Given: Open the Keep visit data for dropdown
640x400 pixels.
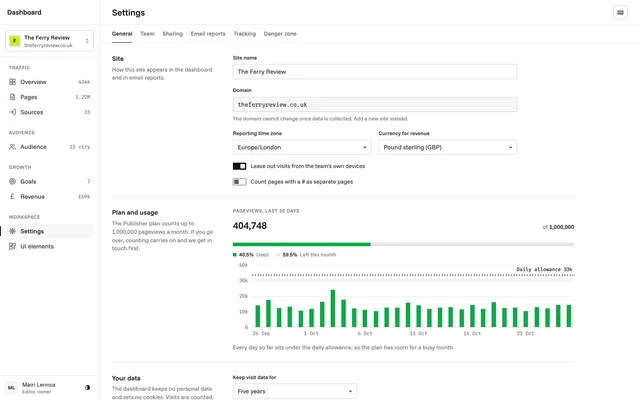Looking at the screenshot, I should [295, 391].
